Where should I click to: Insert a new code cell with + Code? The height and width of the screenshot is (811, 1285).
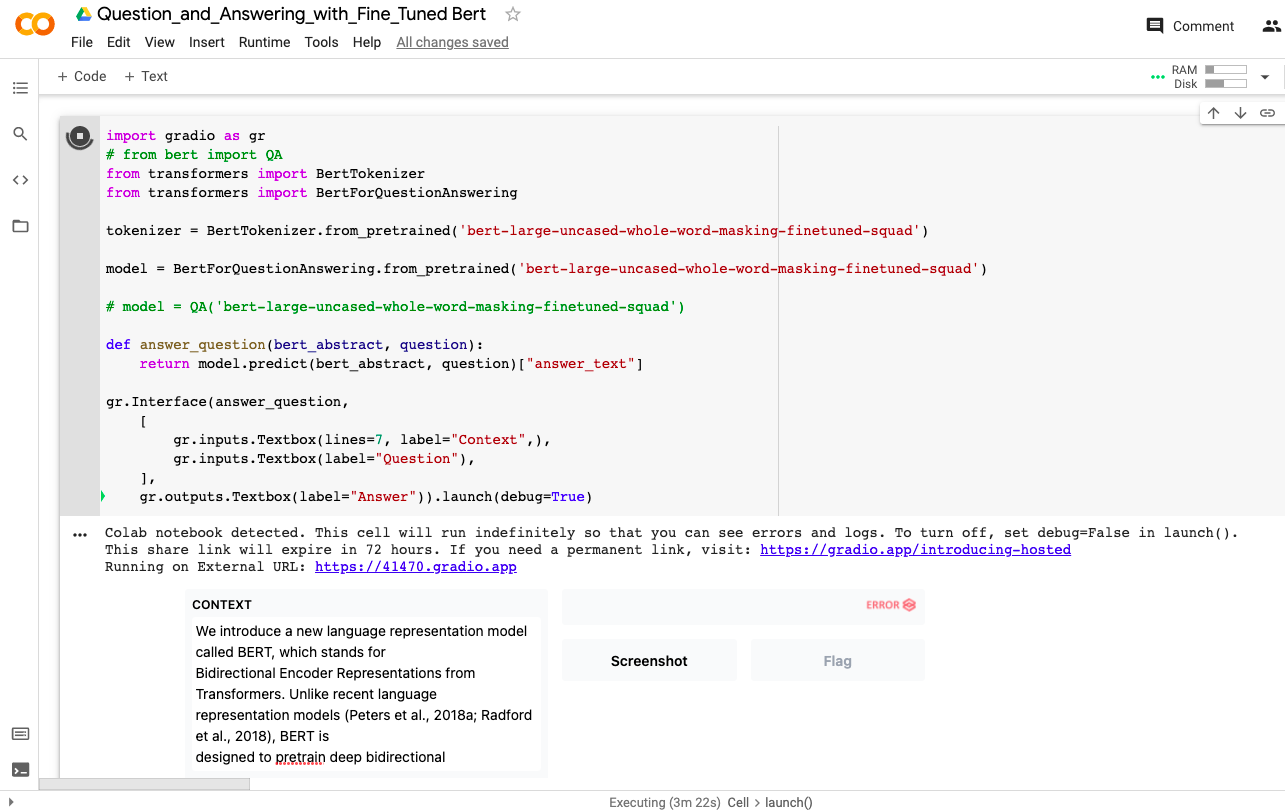[81, 76]
